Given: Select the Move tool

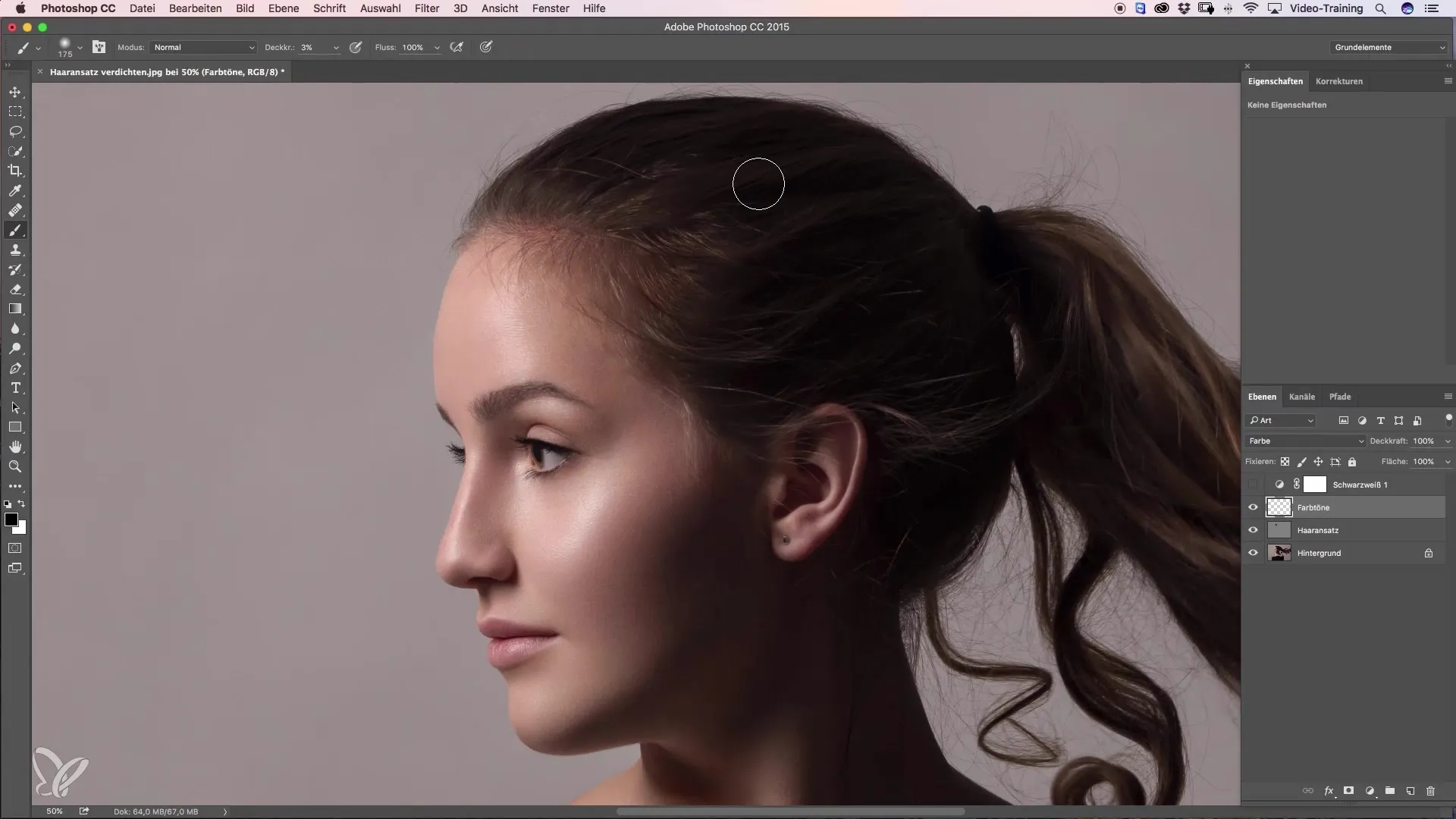Looking at the screenshot, I should tap(15, 92).
